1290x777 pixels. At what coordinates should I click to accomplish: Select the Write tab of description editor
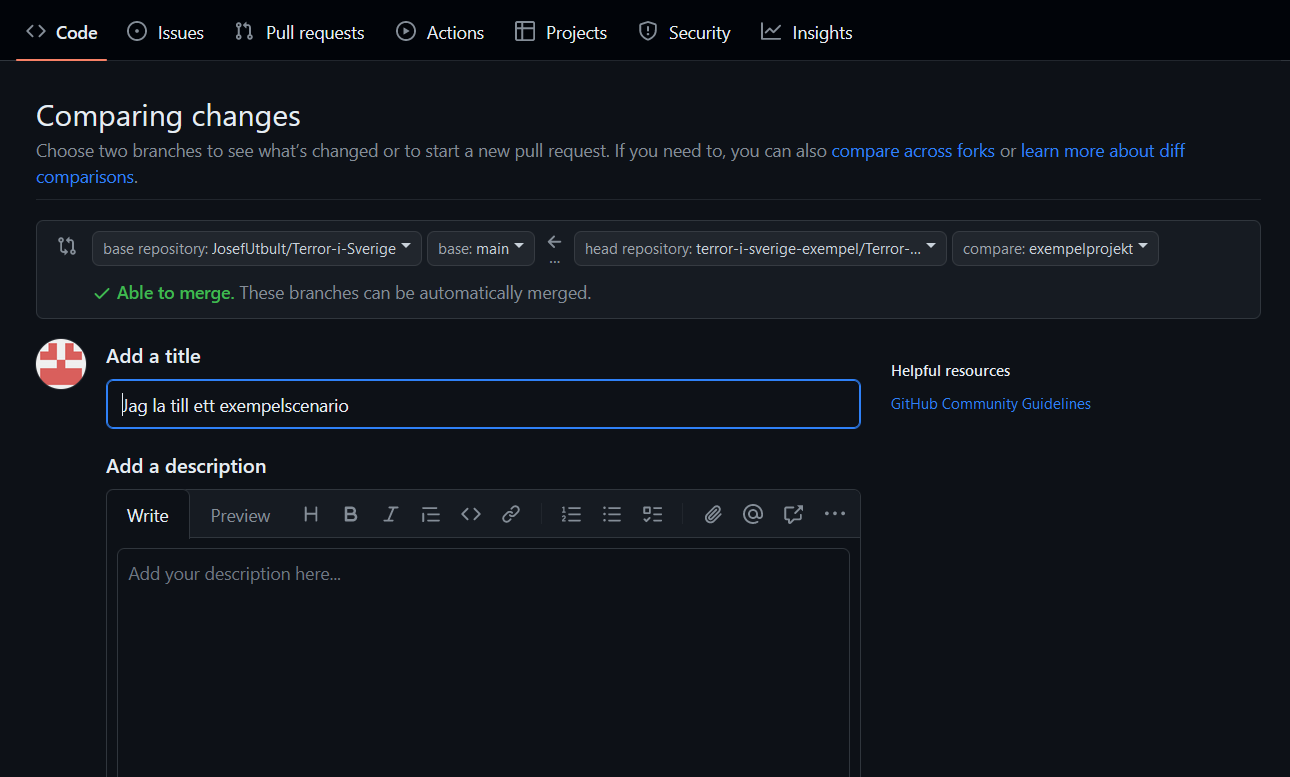pos(148,515)
